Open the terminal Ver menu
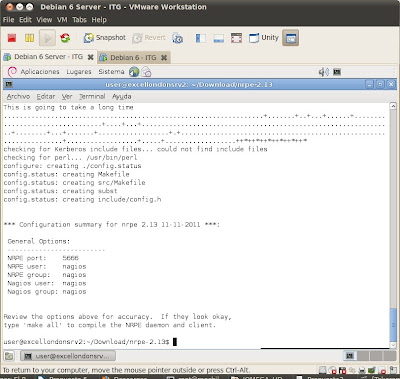 pyautogui.click(x=67, y=97)
